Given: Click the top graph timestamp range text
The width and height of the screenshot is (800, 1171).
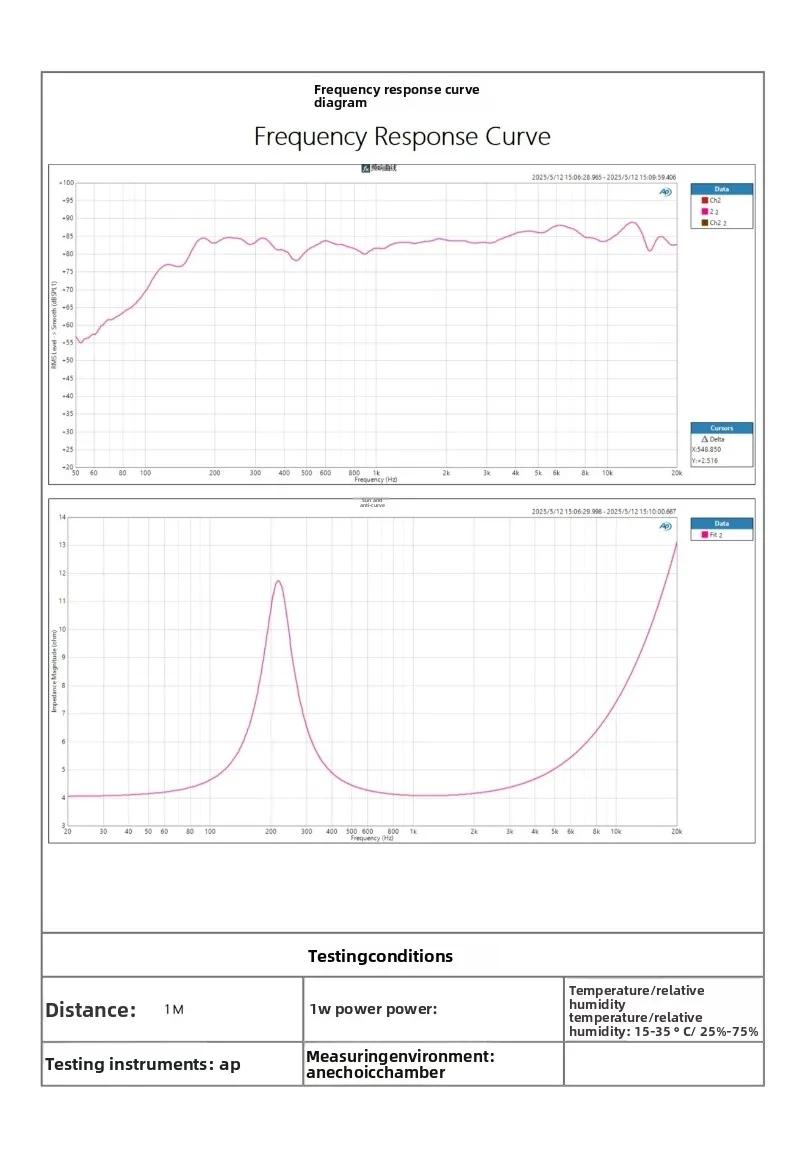Looking at the screenshot, I should [x=604, y=178].
